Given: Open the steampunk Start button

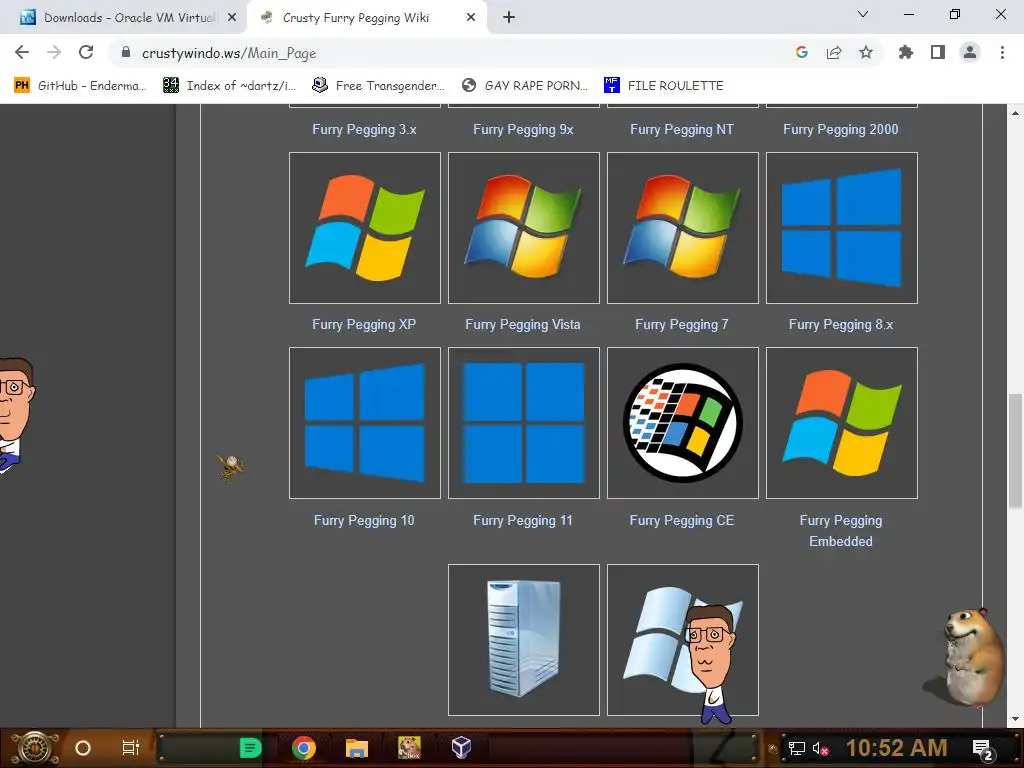Looking at the screenshot, I should 34,748.
